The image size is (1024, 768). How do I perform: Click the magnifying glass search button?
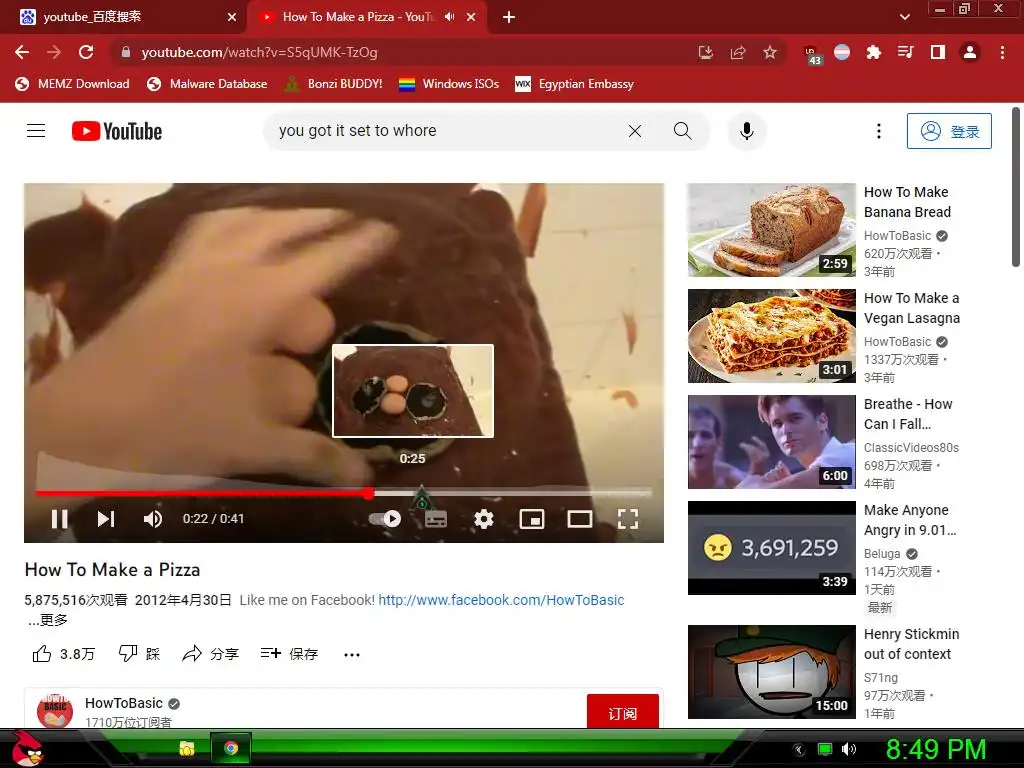click(x=682, y=131)
